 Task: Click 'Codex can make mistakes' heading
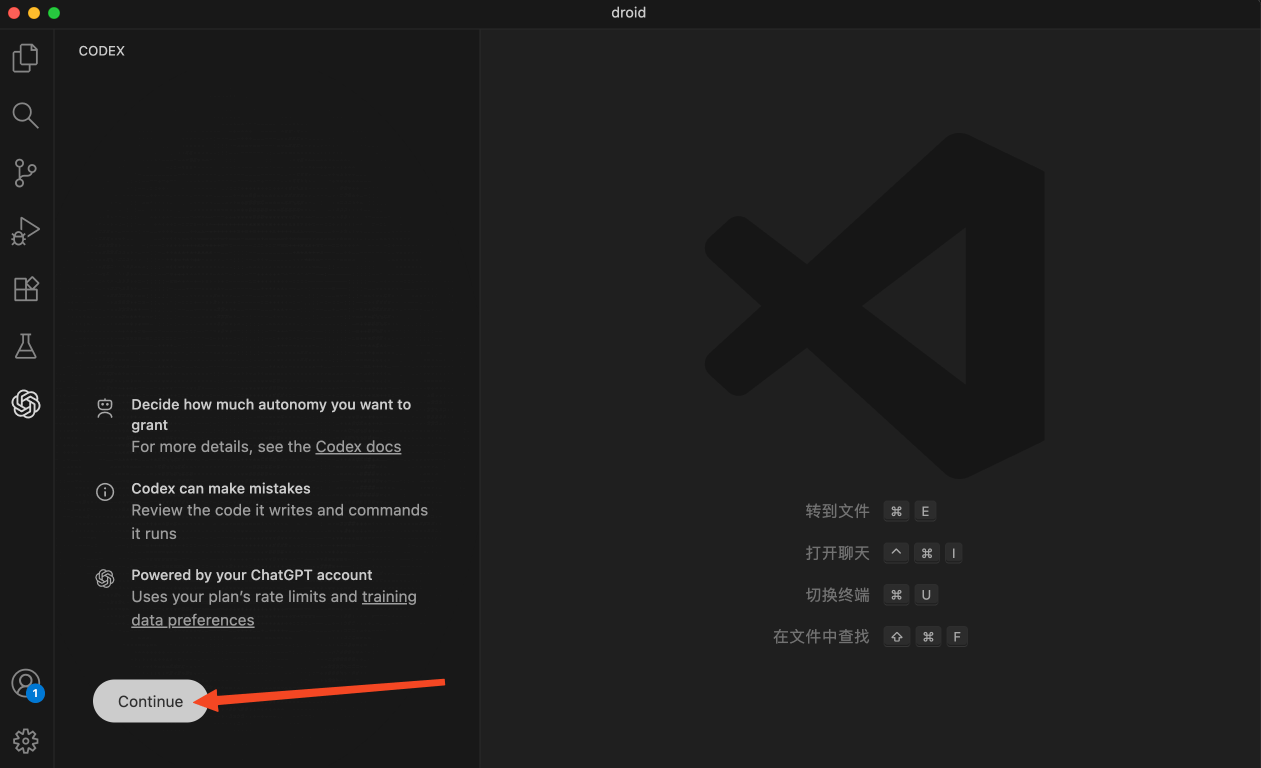[x=221, y=489]
